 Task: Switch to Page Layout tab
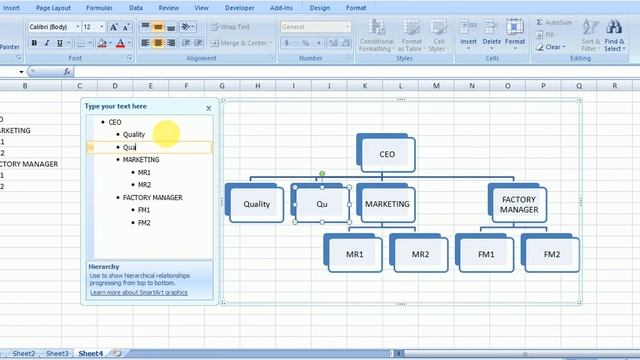(x=53, y=8)
